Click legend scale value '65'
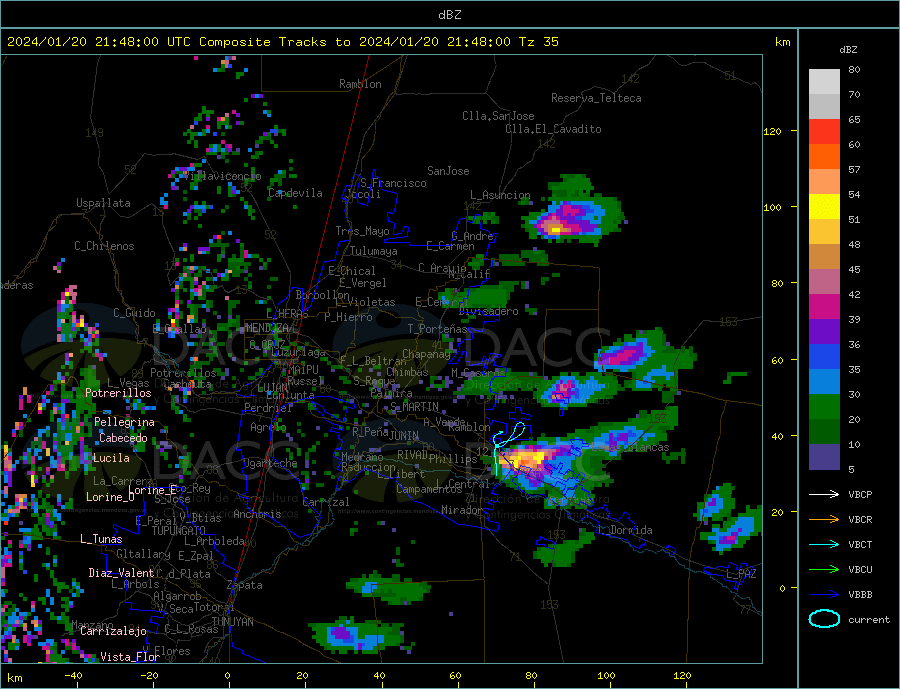 click(854, 119)
